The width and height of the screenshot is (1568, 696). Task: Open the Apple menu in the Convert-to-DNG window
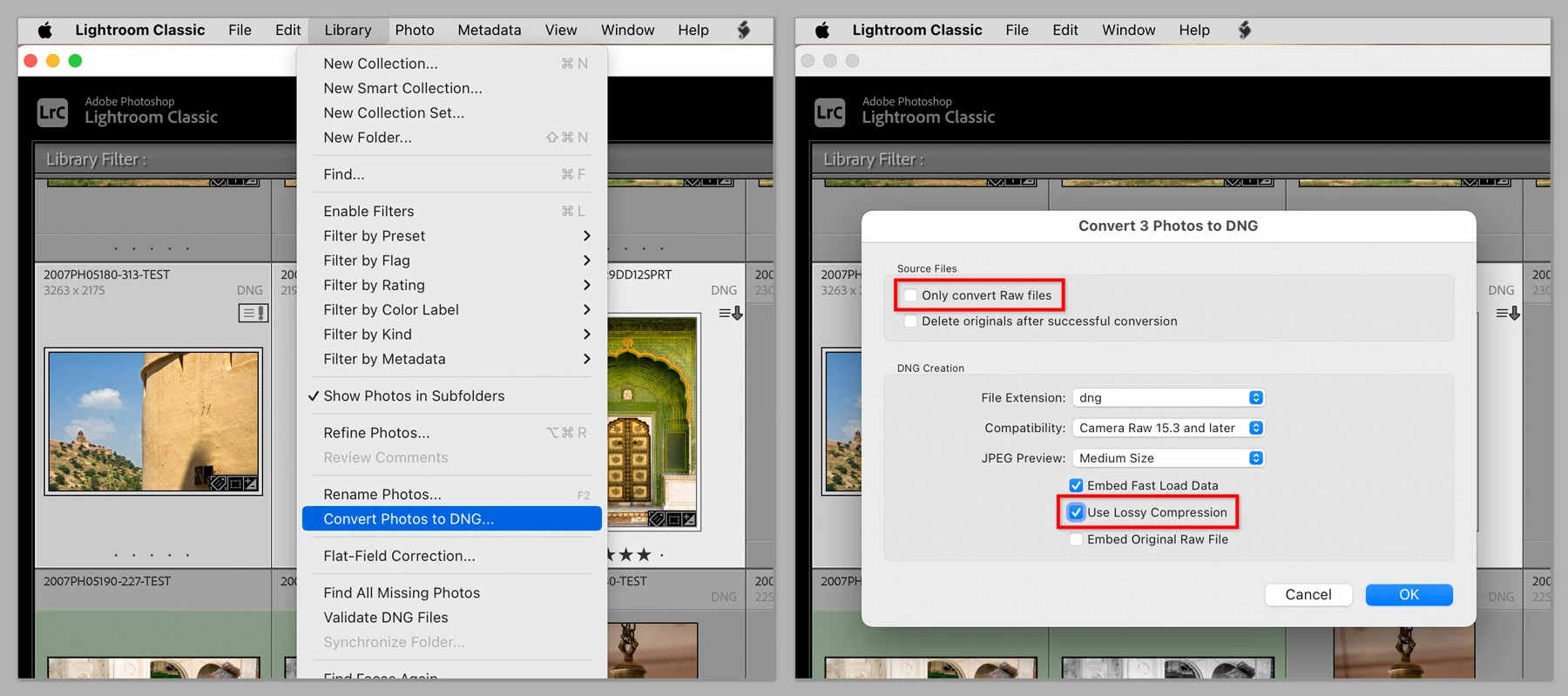pyautogui.click(x=822, y=30)
